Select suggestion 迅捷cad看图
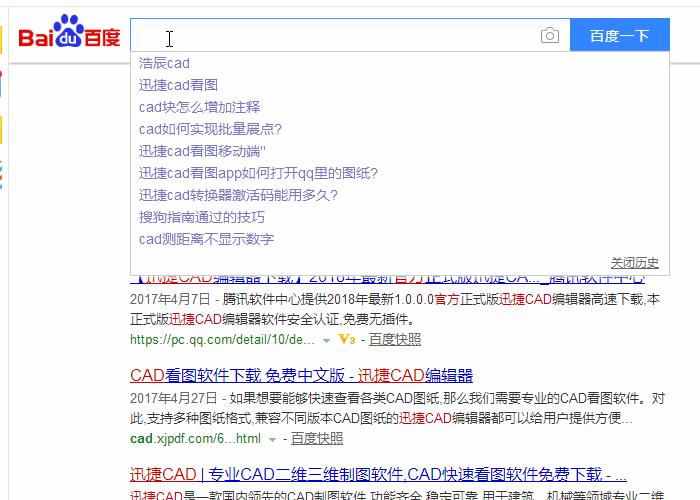 pyautogui.click(x=178, y=85)
